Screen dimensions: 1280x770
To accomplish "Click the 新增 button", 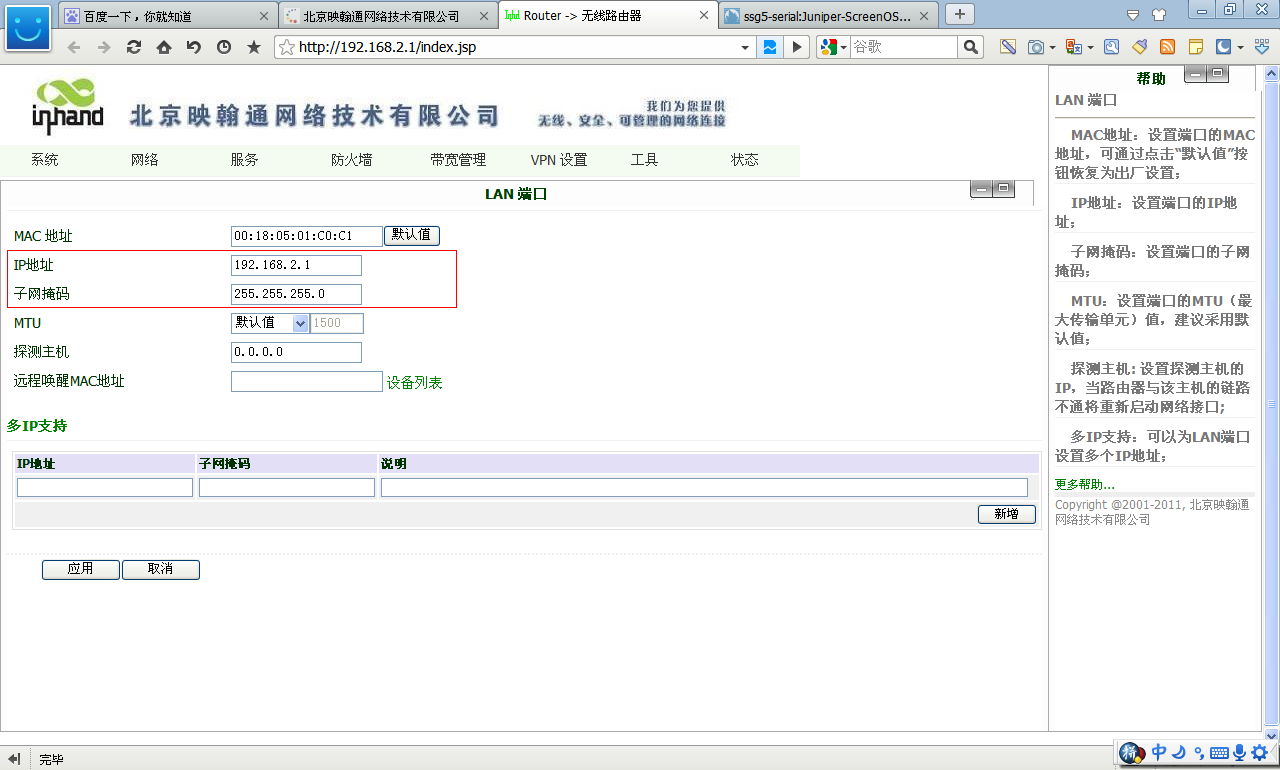I will 1006,514.
